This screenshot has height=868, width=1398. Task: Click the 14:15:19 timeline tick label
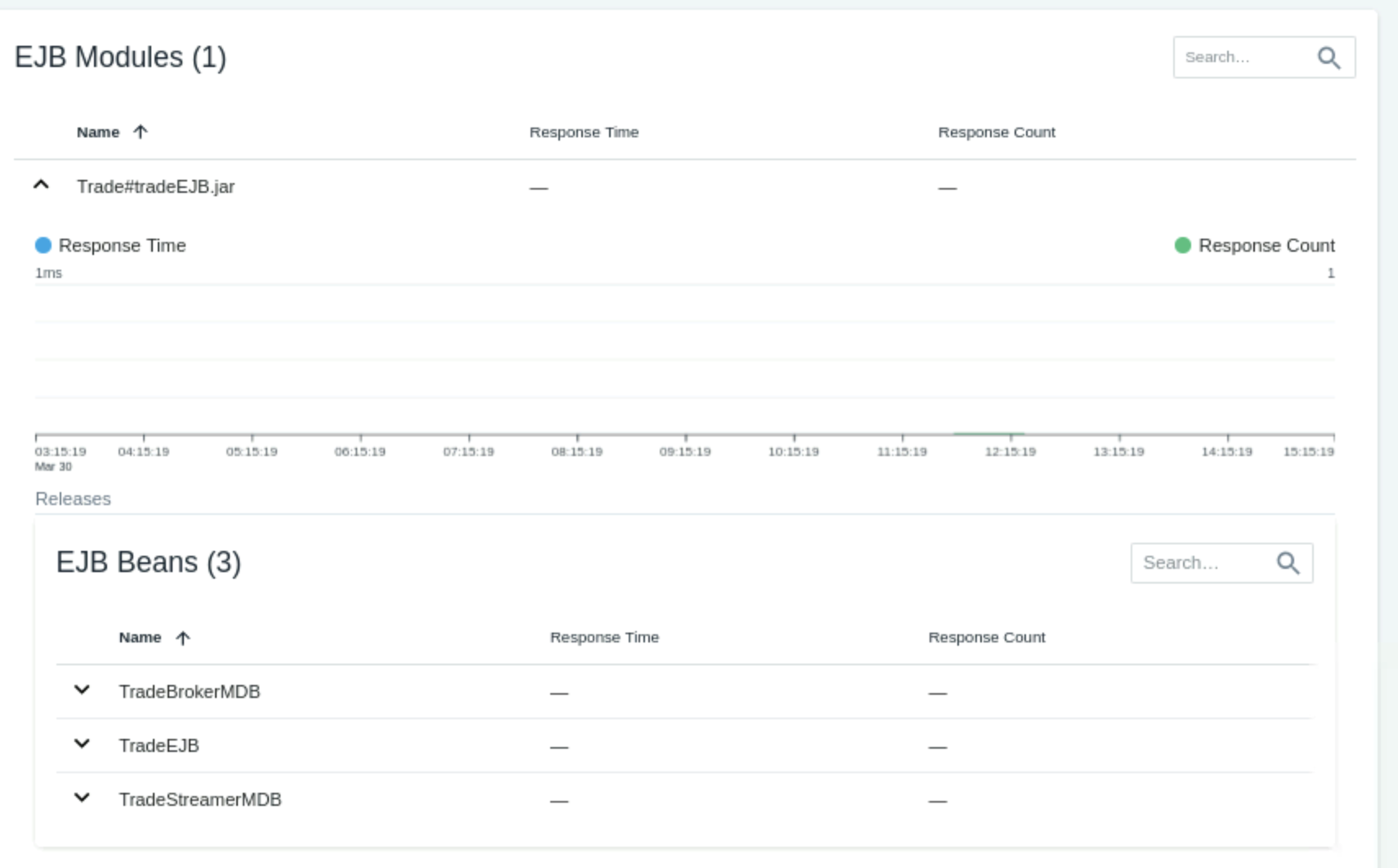pos(1227,451)
